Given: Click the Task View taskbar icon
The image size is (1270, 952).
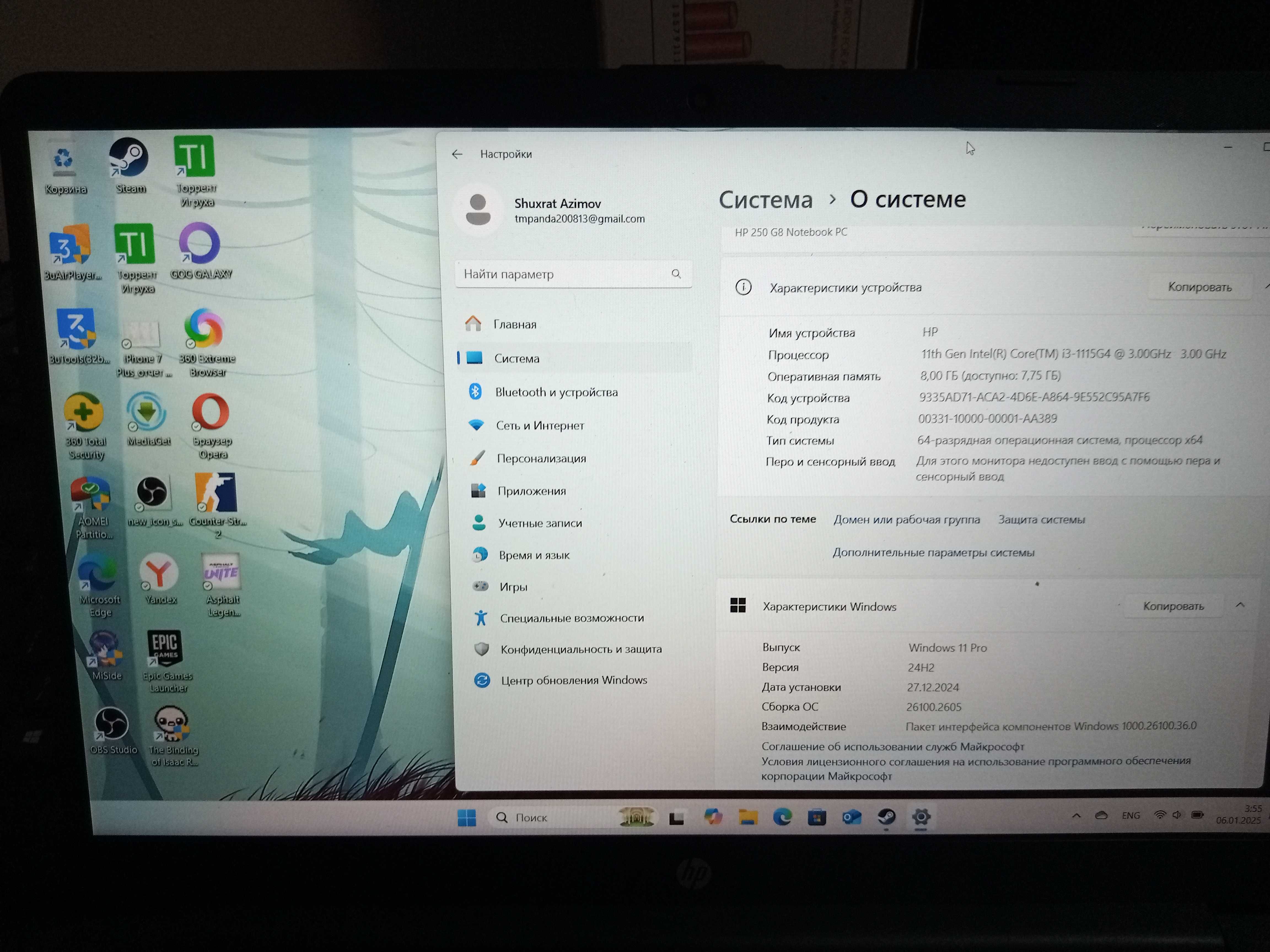Looking at the screenshot, I should [677, 818].
